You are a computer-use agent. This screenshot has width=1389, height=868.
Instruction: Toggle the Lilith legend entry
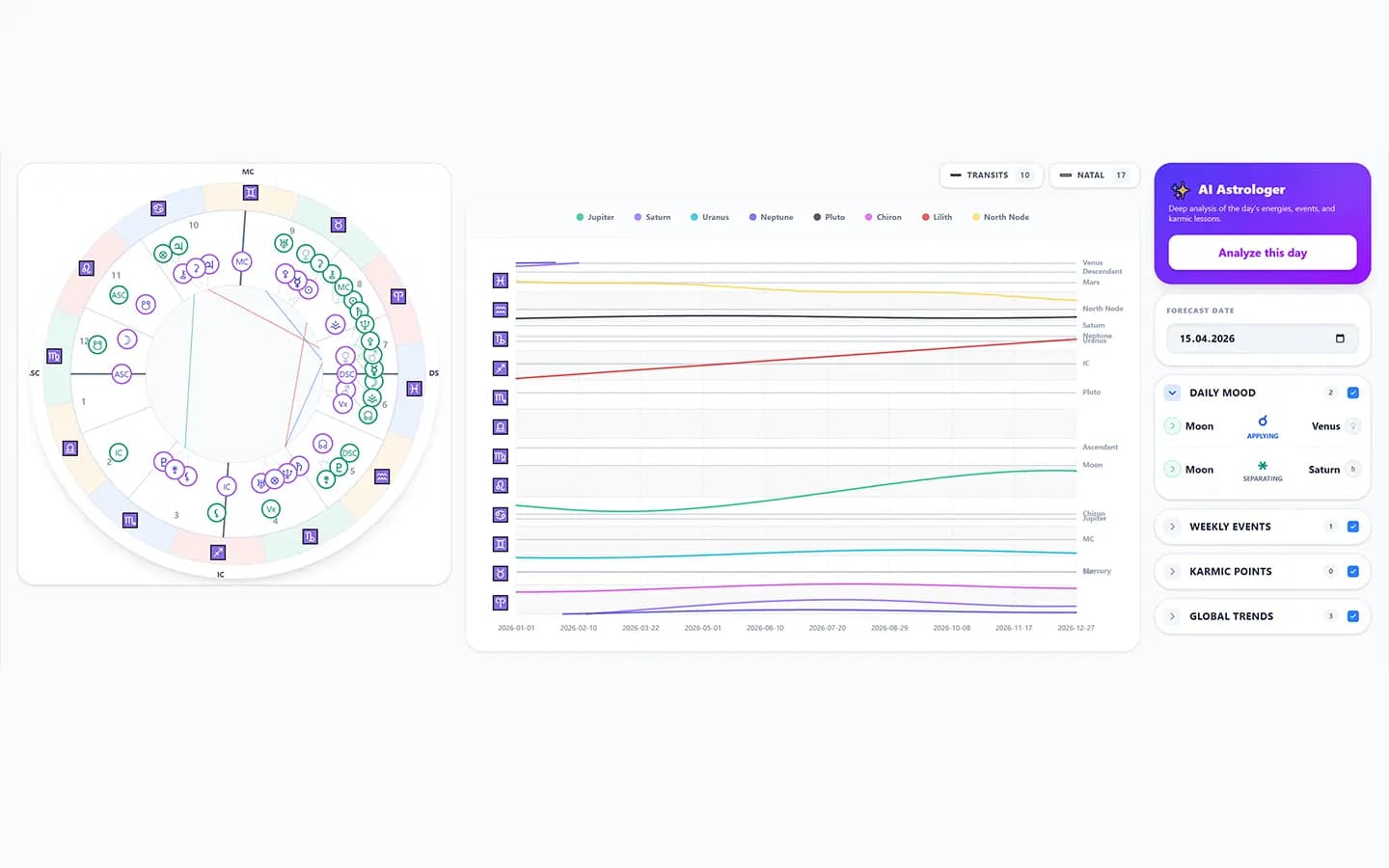[x=937, y=217]
